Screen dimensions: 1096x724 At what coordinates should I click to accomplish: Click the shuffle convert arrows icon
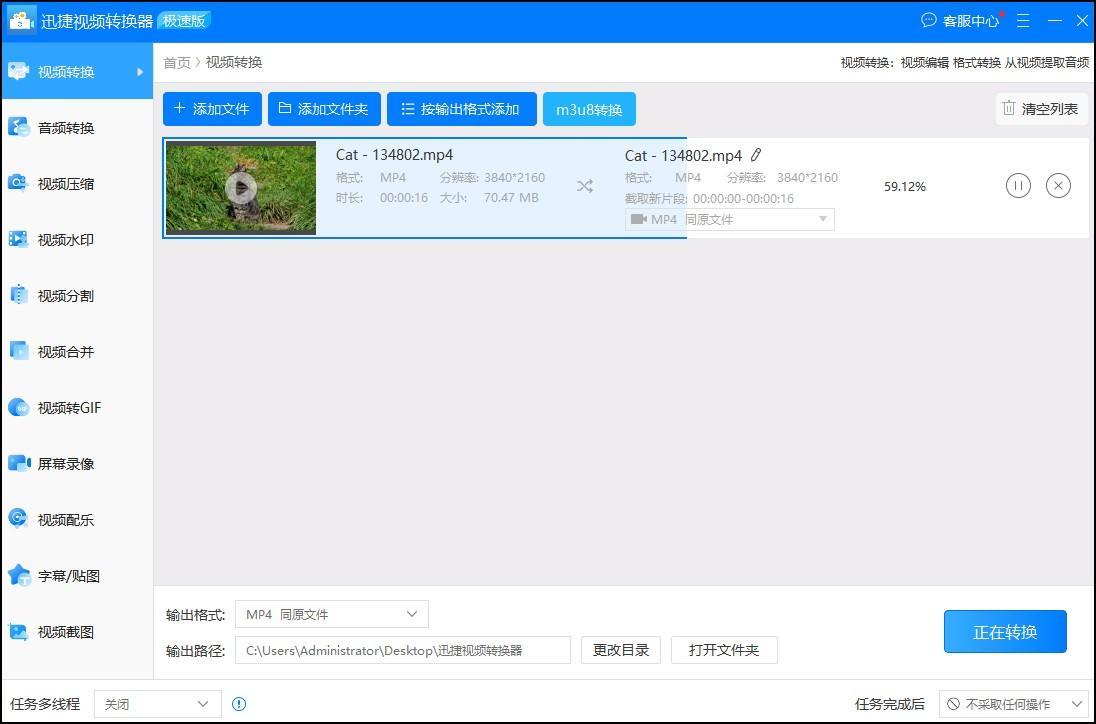coord(585,186)
